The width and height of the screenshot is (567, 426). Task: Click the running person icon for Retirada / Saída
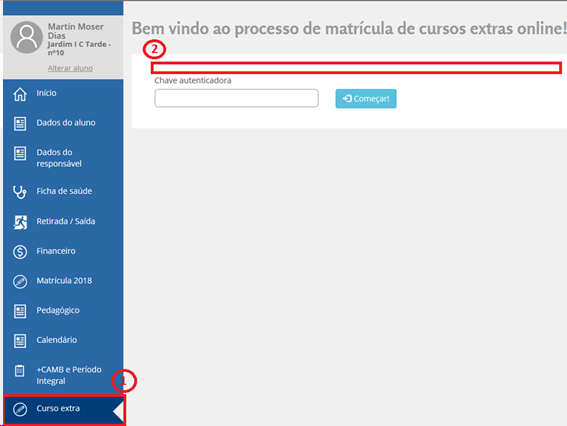(20, 222)
